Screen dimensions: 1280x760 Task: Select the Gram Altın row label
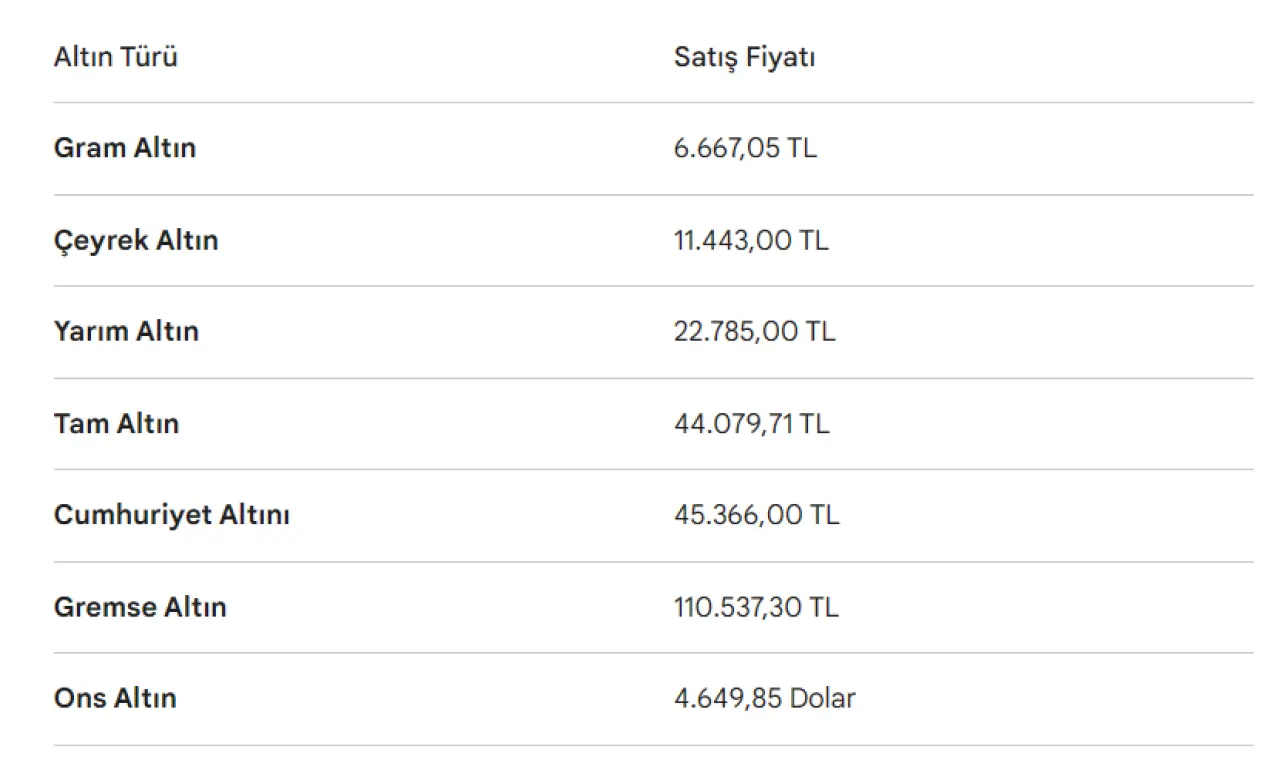click(x=124, y=148)
